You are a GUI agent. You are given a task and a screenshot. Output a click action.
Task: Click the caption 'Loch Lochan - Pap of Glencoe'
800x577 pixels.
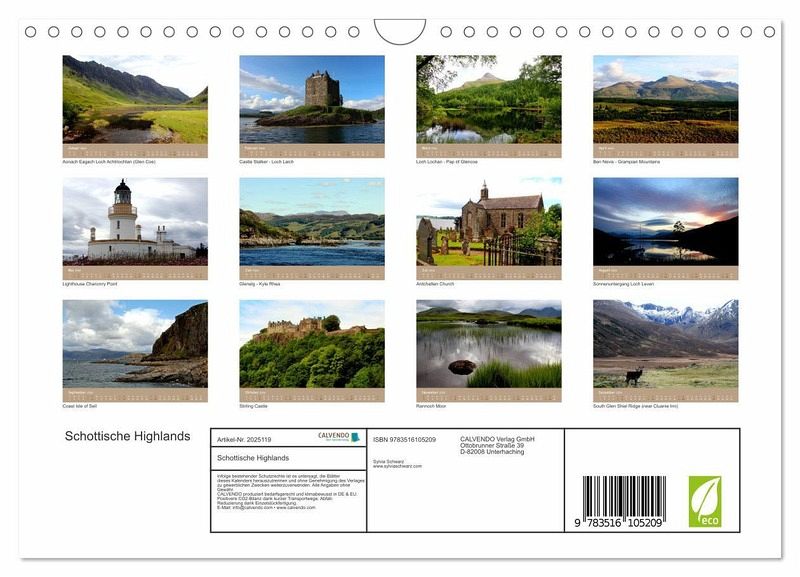click(x=447, y=162)
